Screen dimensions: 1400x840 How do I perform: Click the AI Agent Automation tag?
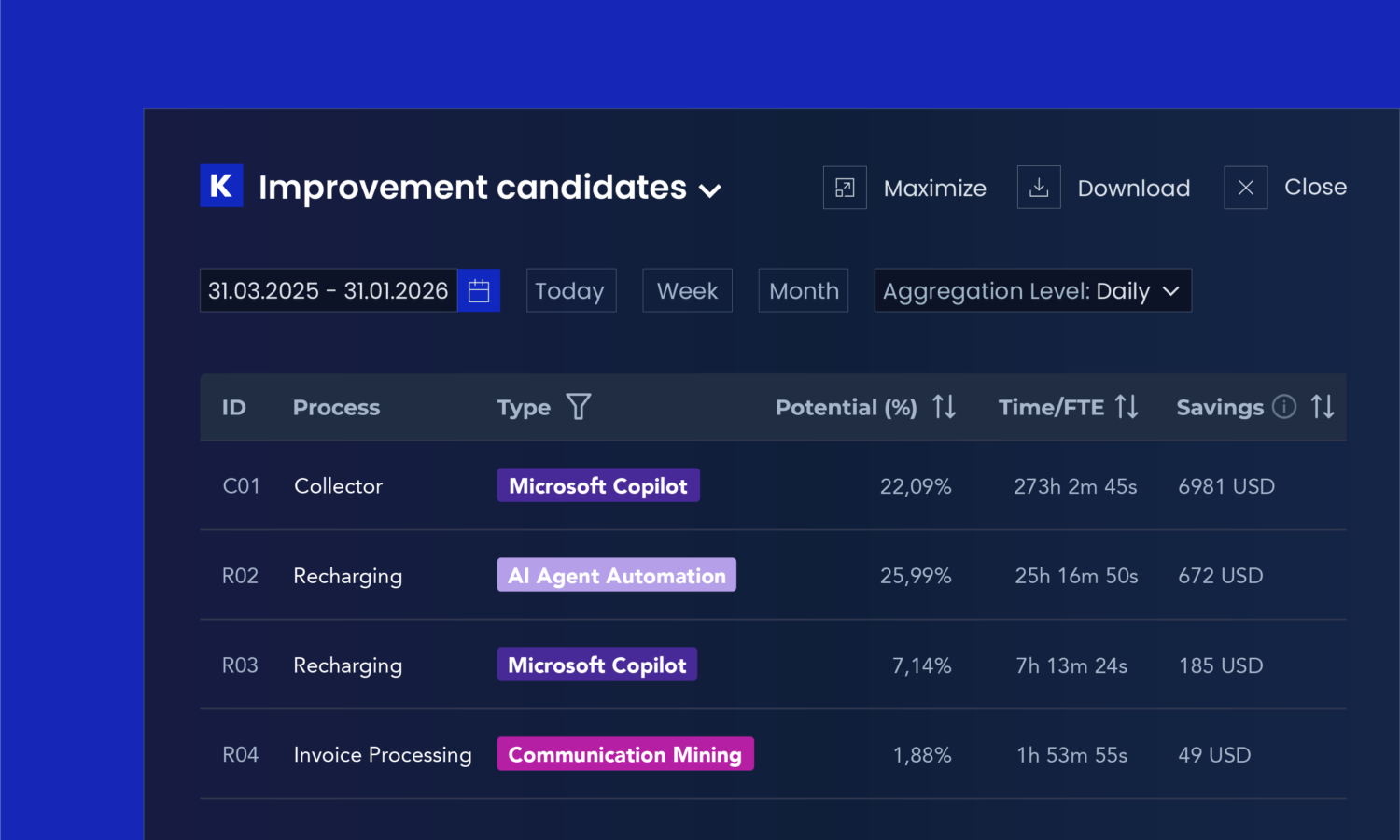[x=617, y=575]
